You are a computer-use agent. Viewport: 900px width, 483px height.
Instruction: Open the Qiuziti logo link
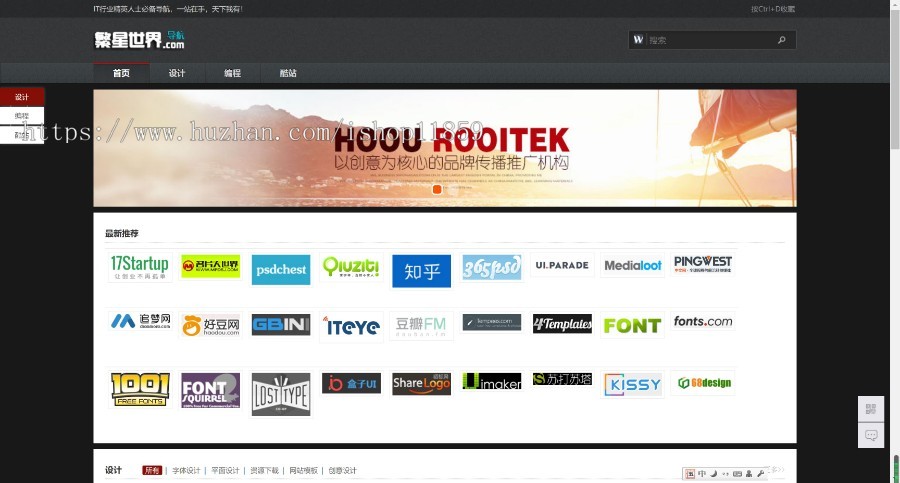351,267
